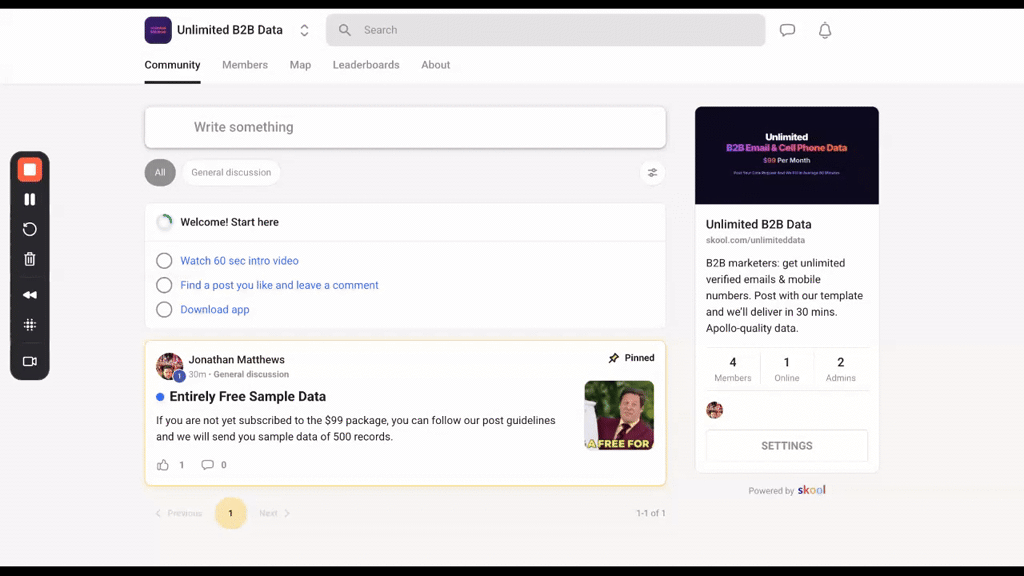Open the A FREE FOR post image thumbnail
The height and width of the screenshot is (576, 1024).
tap(619, 415)
